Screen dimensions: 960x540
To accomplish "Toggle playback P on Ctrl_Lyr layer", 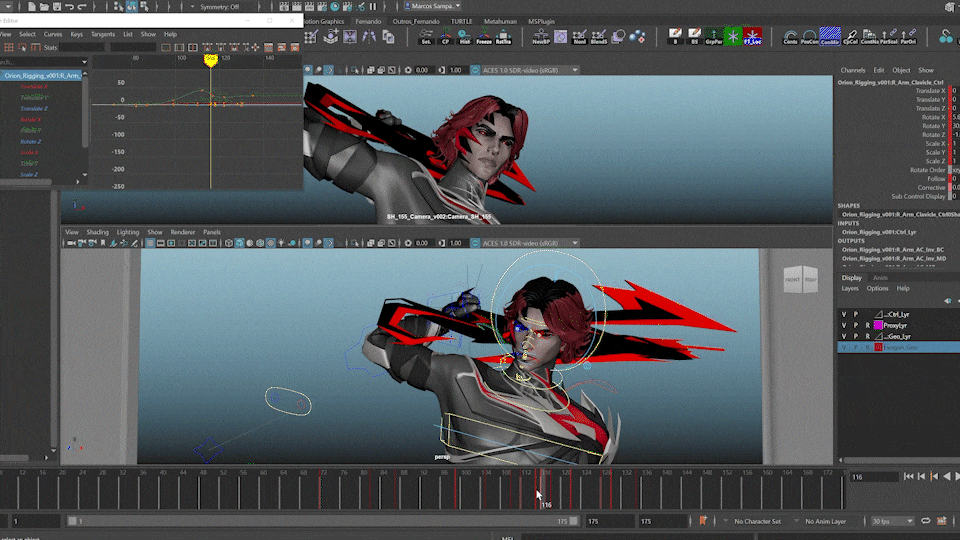I will 855,314.
